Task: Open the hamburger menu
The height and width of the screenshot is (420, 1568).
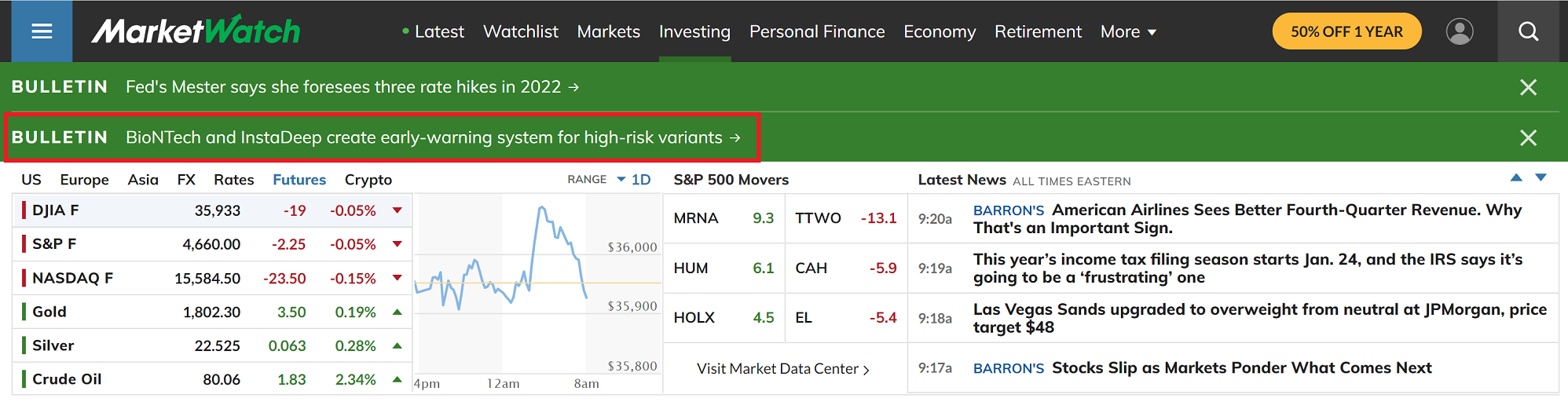Action: pos(42,31)
